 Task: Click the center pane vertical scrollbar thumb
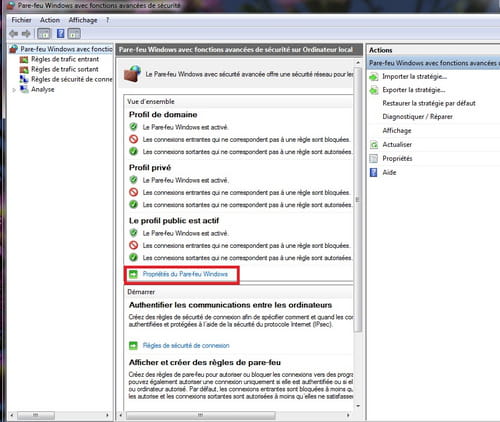coord(358,200)
